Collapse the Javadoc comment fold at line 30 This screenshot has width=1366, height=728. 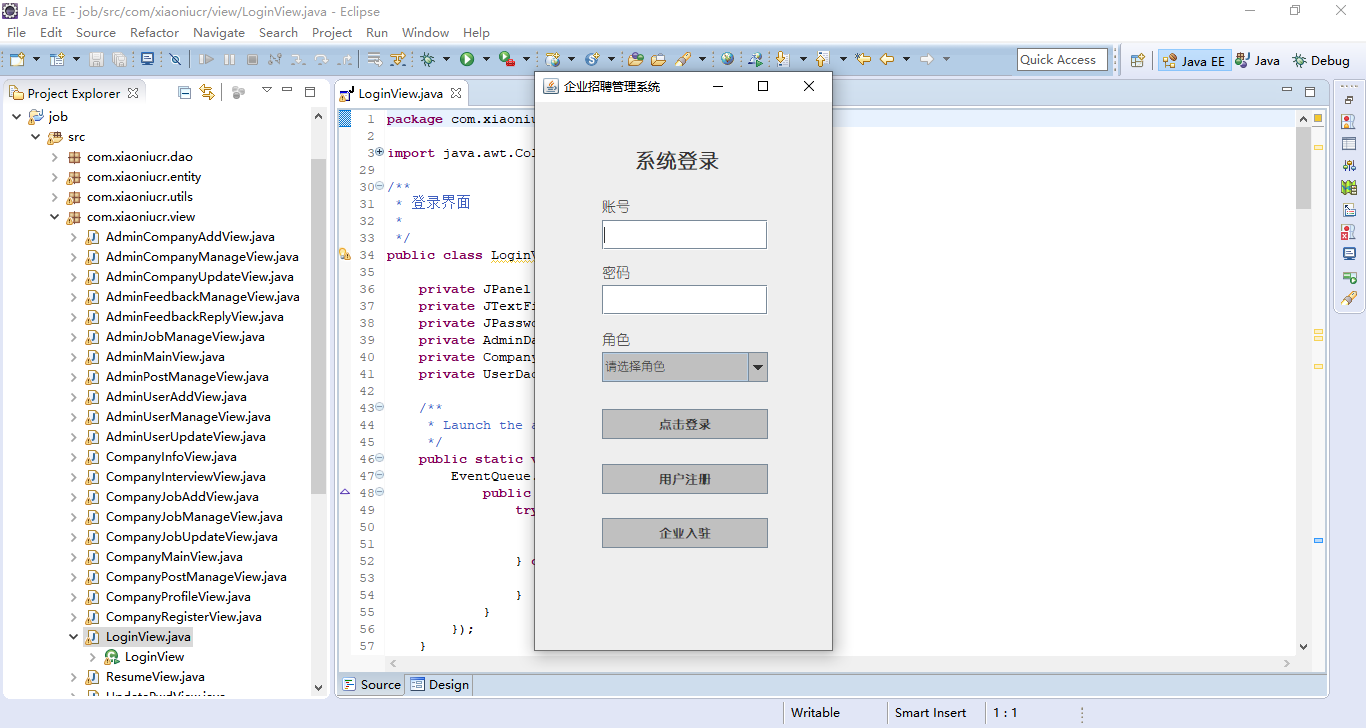379,186
